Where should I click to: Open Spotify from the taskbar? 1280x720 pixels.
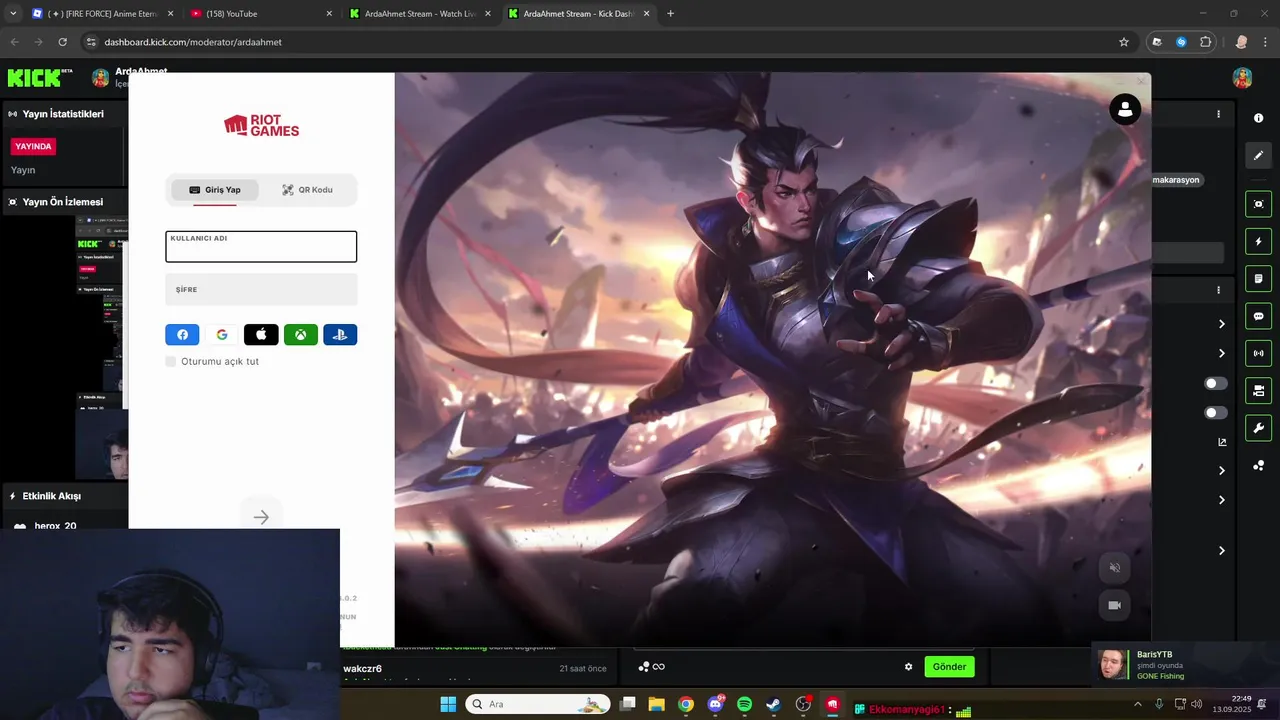(x=744, y=704)
